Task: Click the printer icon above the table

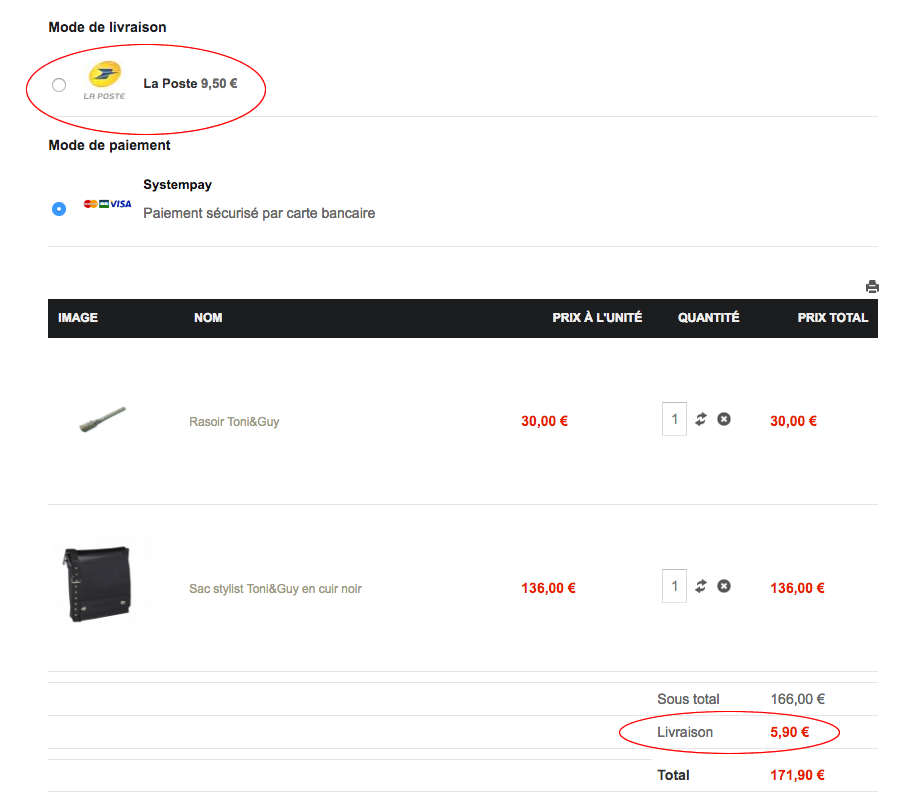Action: 872,287
